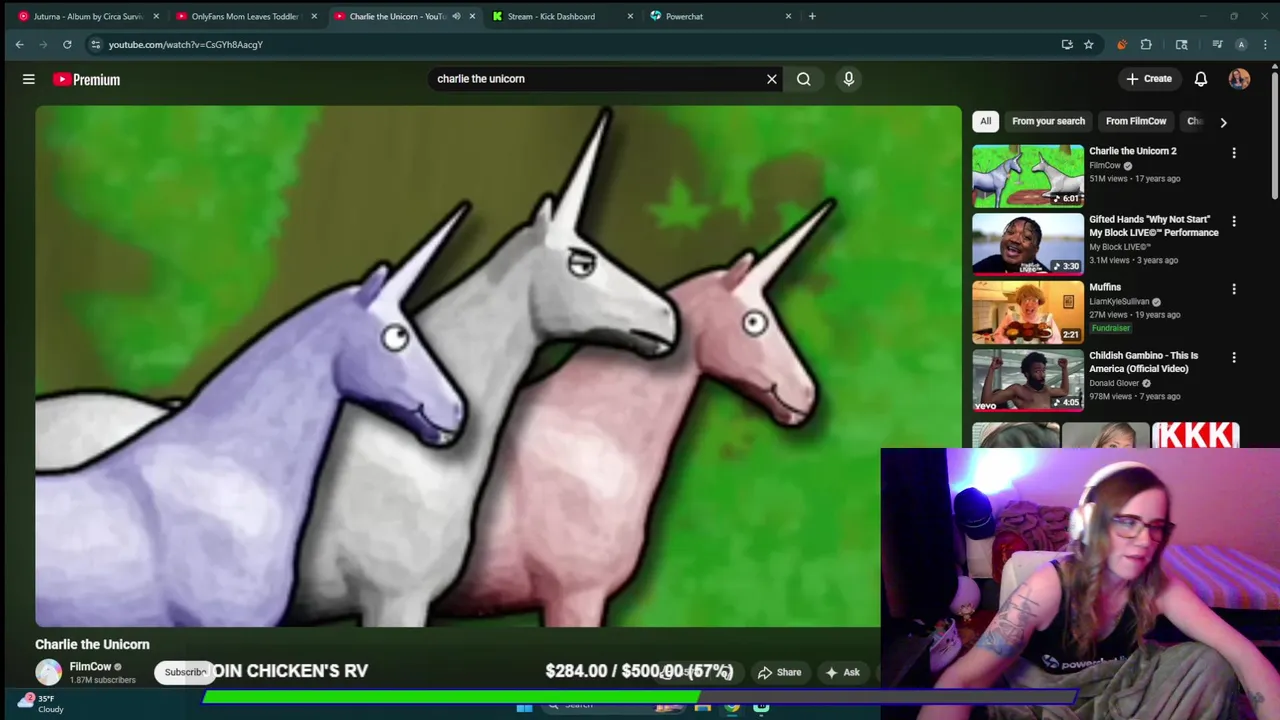Play the Muffins video thumbnail
1280x720 pixels.
tap(1028, 312)
